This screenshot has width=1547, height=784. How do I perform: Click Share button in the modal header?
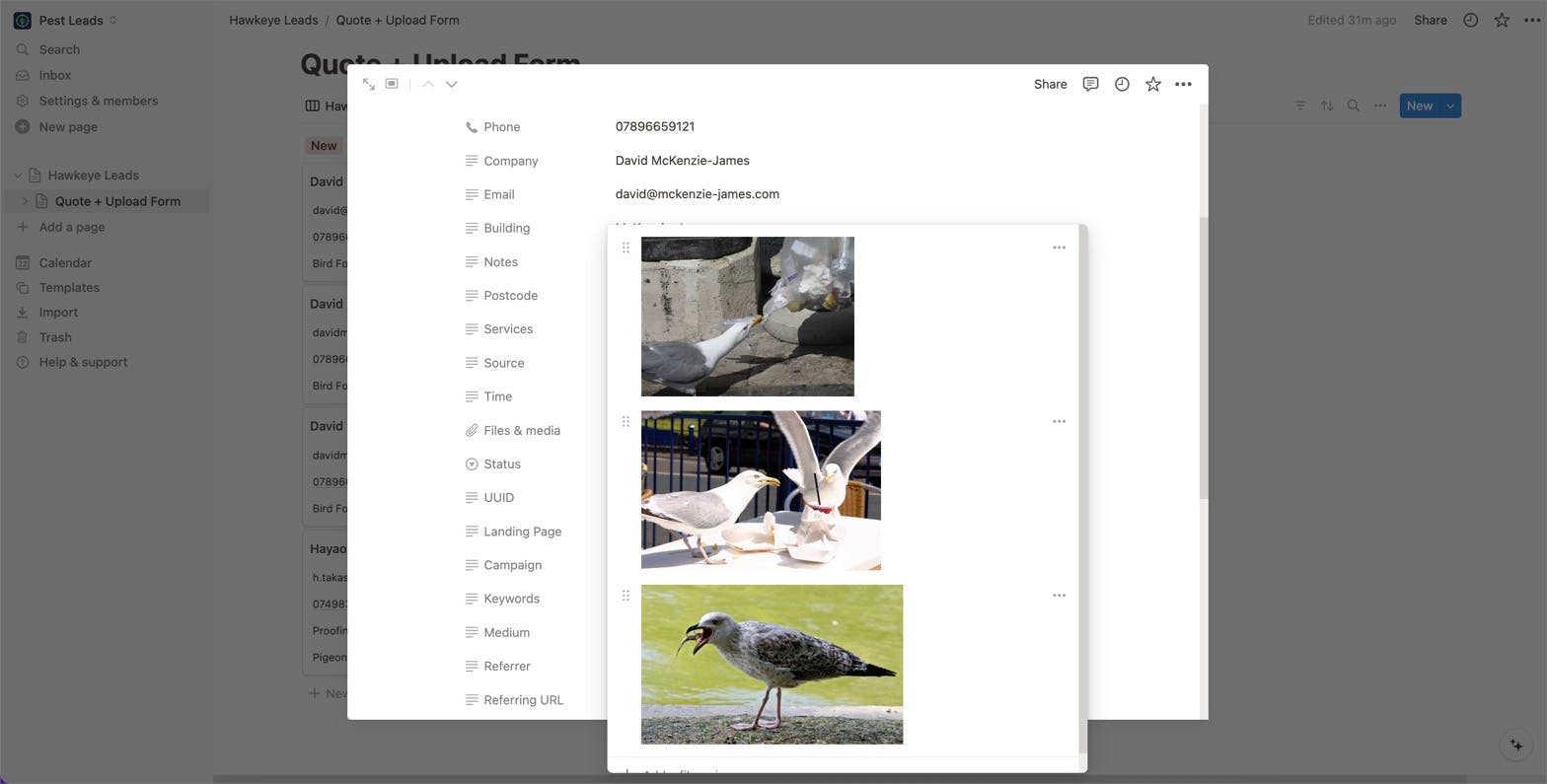click(x=1050, y=85)
